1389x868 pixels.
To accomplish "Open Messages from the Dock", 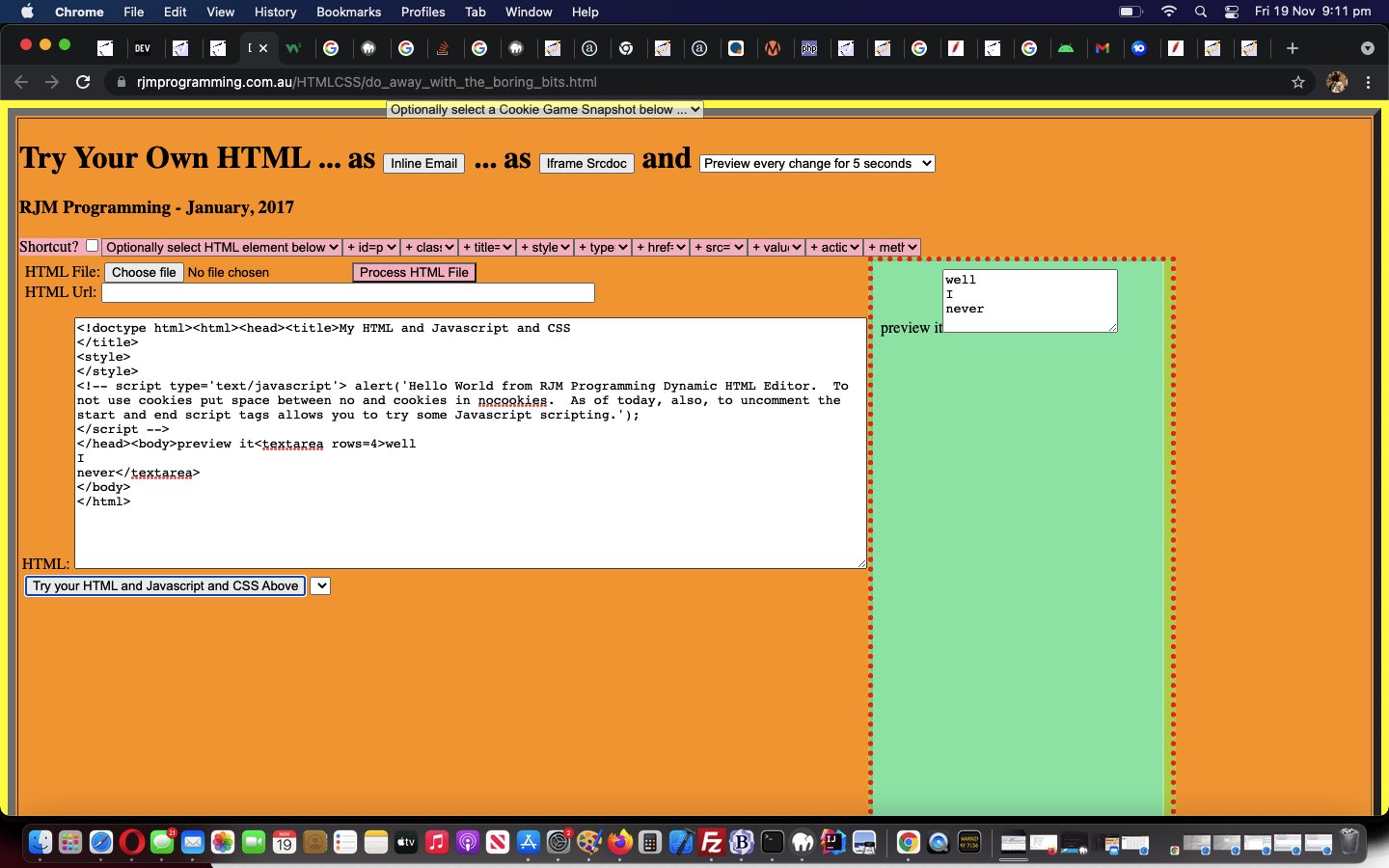I will pos(162,842).
